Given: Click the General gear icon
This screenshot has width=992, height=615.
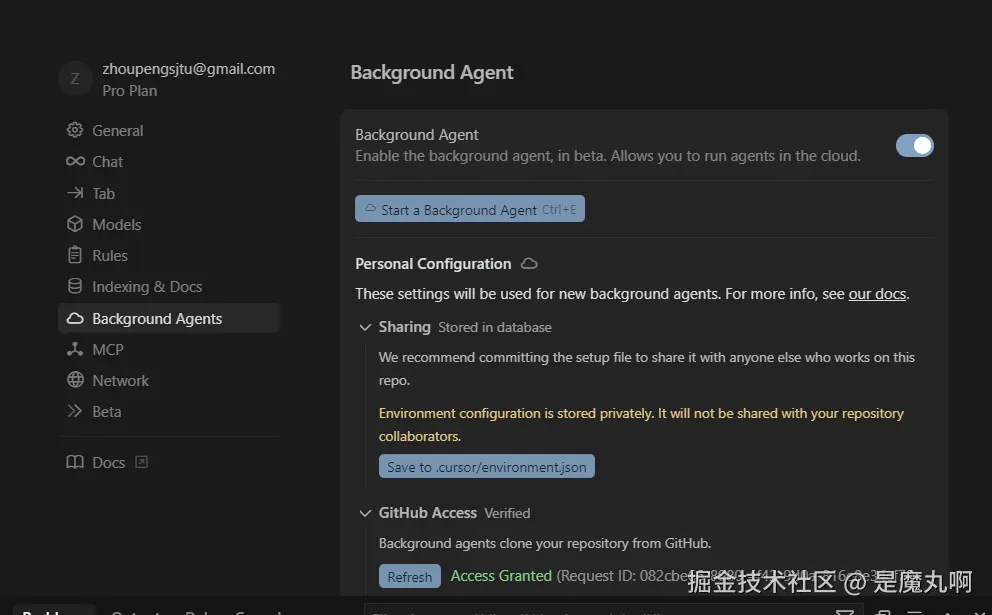Looking at the screenshot, I should tap(75, 130).
